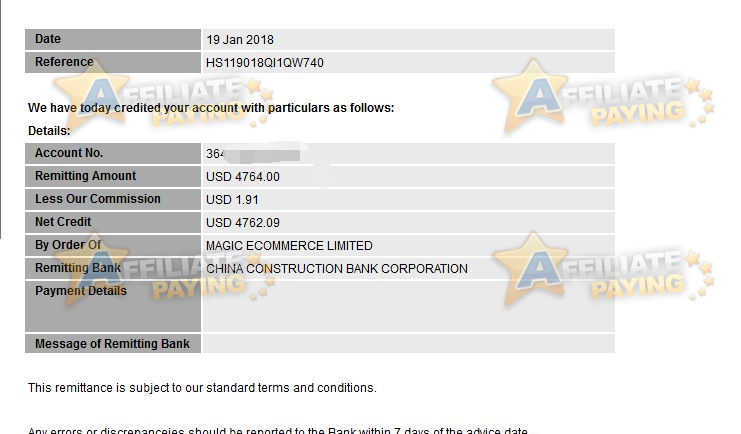Click the Remitting Amount USD 4764.00 value
741x434 pixels.
coord(243,177)
